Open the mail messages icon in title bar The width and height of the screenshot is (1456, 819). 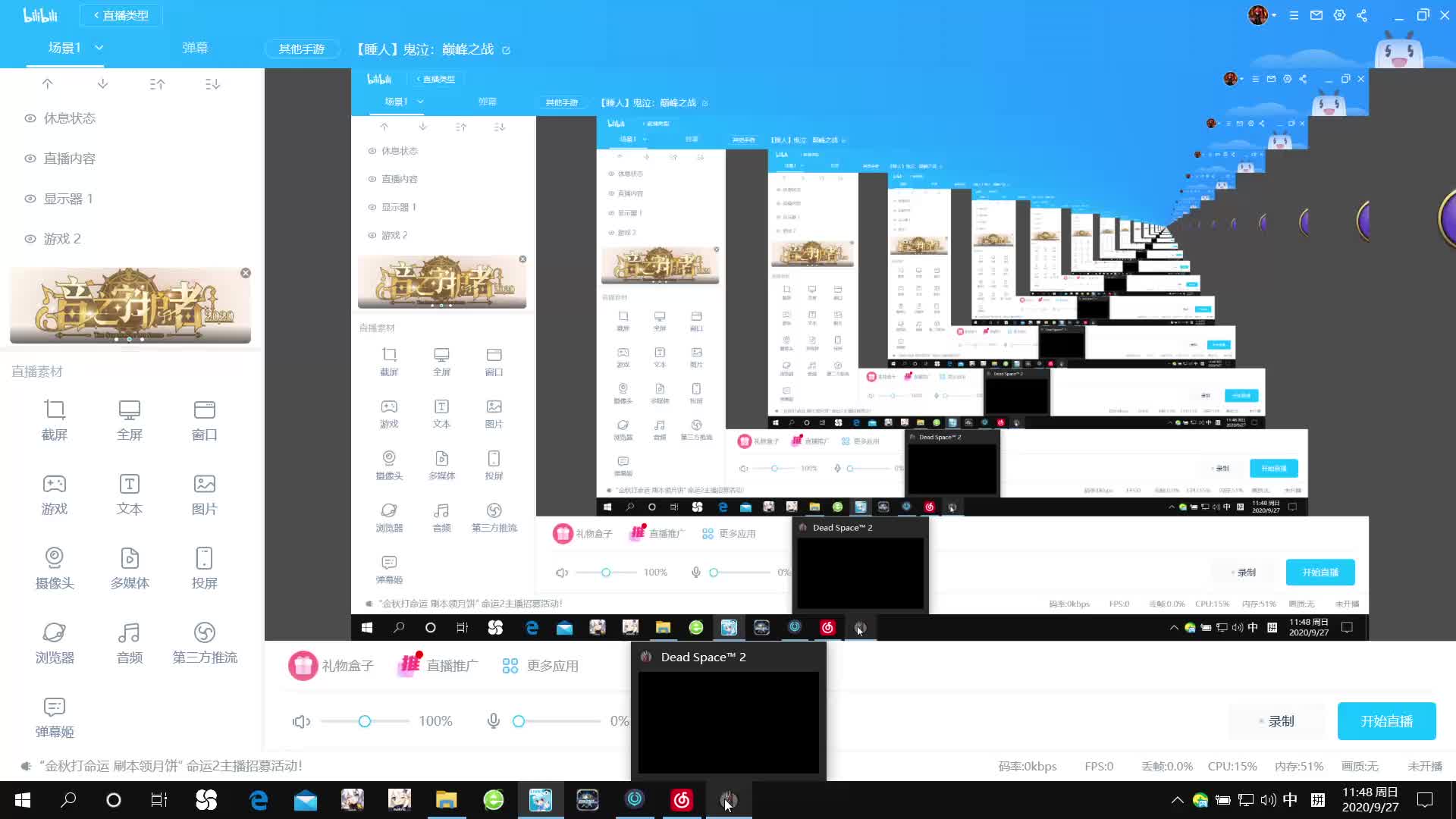point(1316,15)
